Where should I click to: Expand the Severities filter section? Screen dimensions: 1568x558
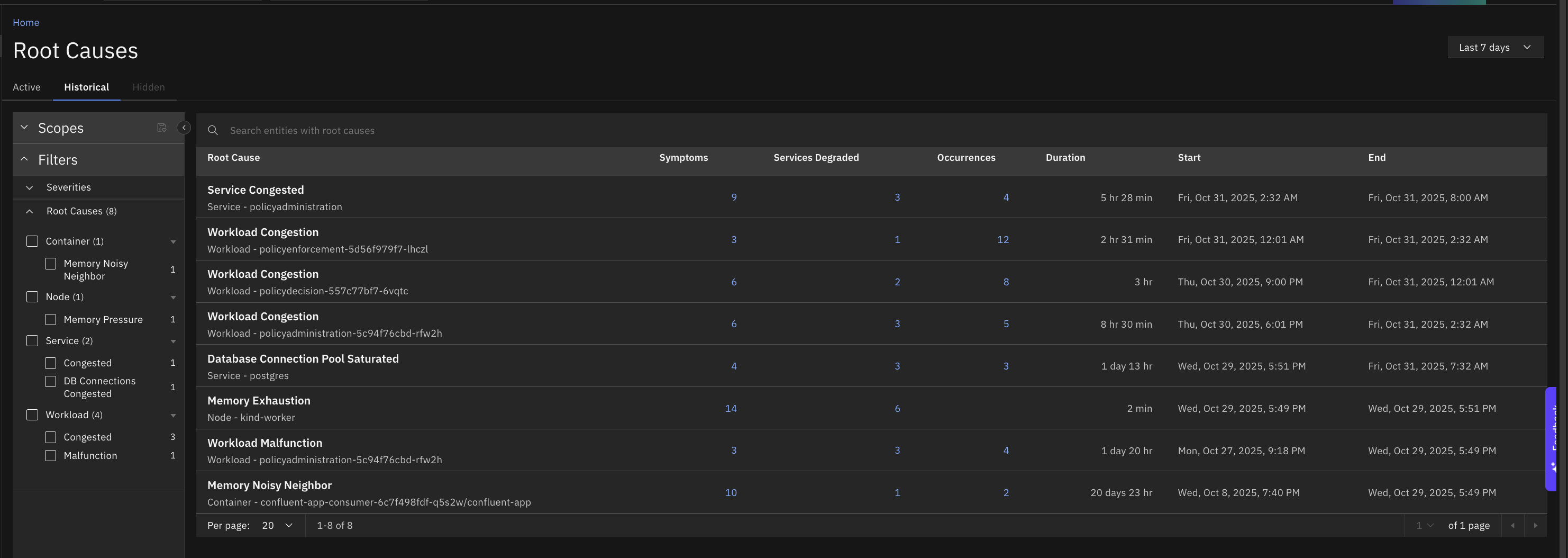pyautogui.click(x=30, y=187)
